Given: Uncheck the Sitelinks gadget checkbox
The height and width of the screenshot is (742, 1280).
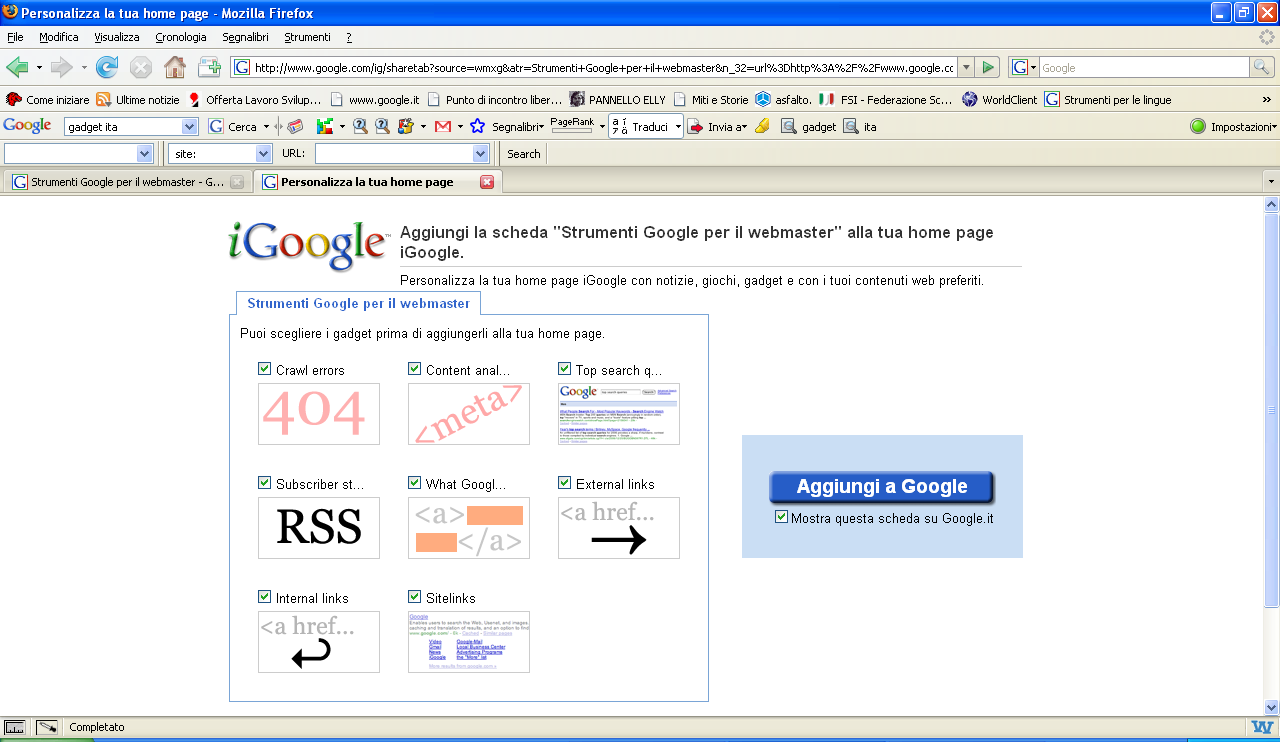Looking at the screenshot, I should pos(415,597).
